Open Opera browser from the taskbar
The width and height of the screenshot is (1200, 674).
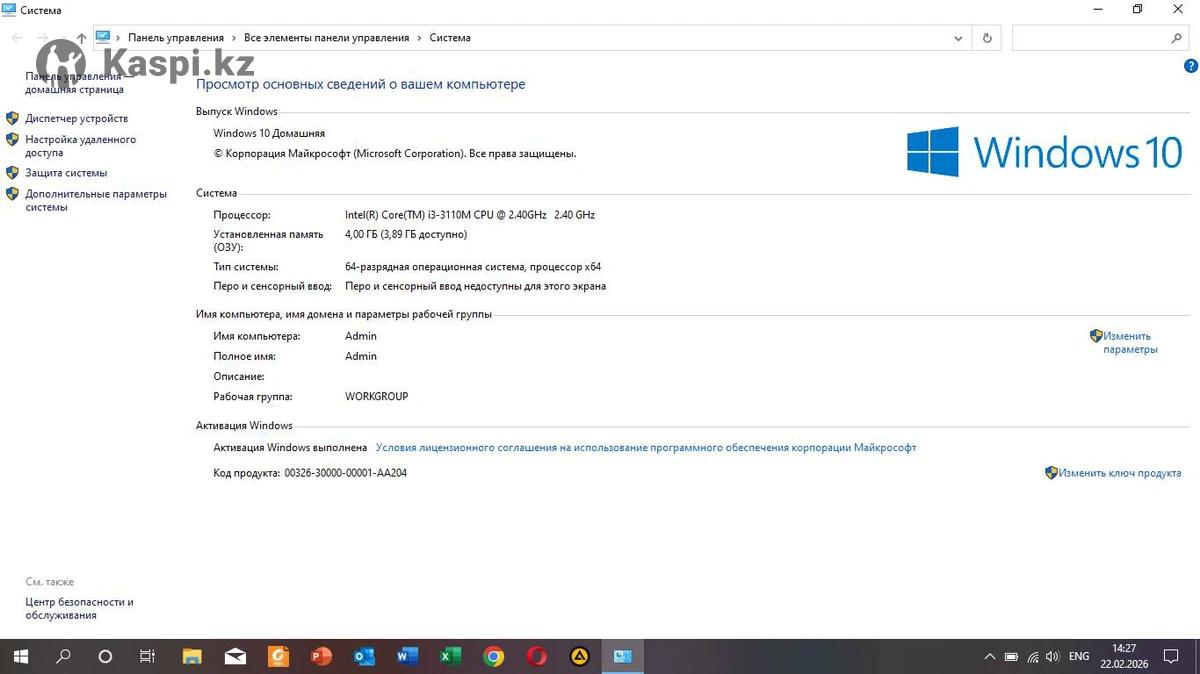pyautogui.click(x=537, y=657)
